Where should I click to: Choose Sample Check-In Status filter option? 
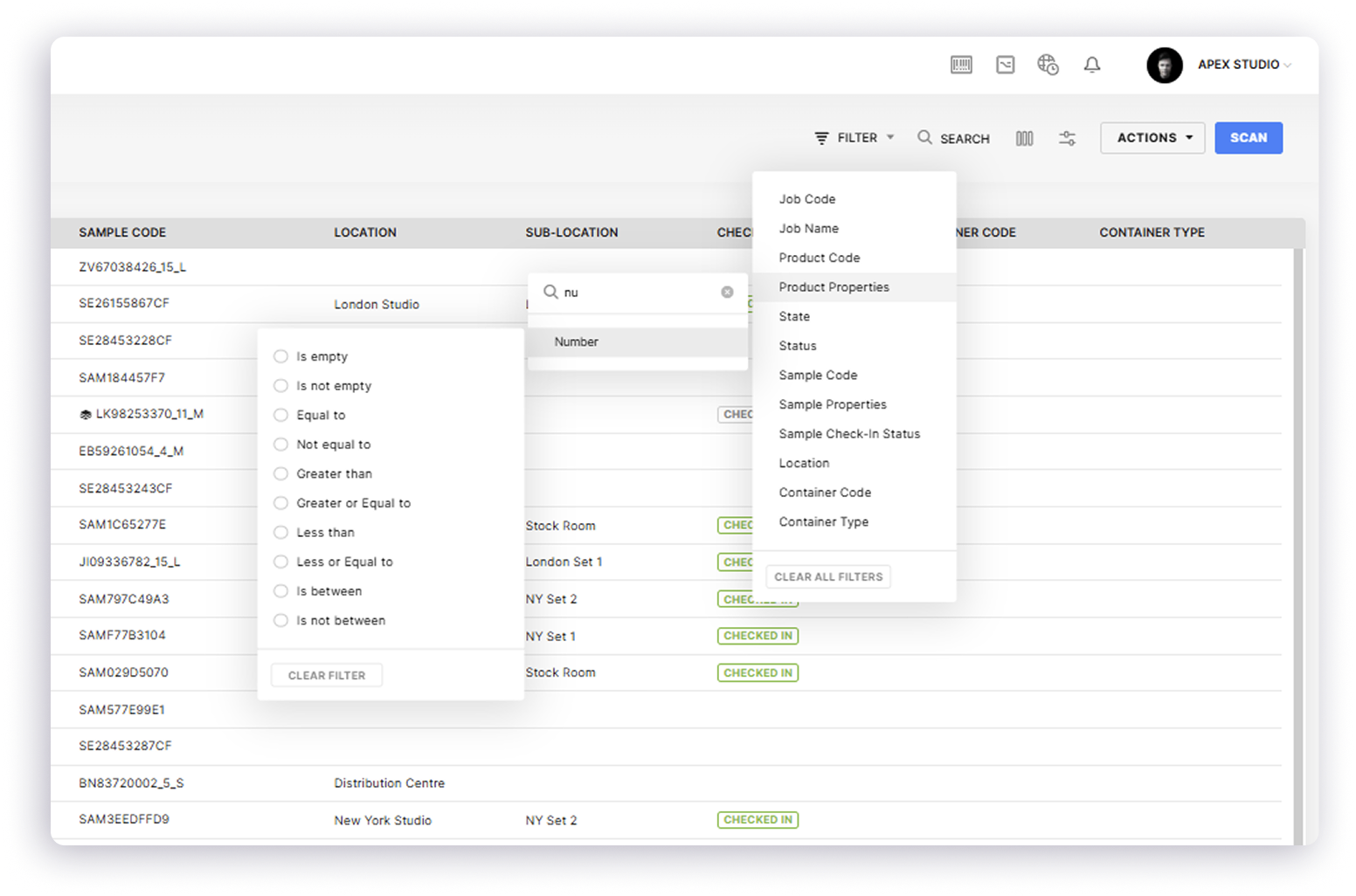[x=854, y=434]
